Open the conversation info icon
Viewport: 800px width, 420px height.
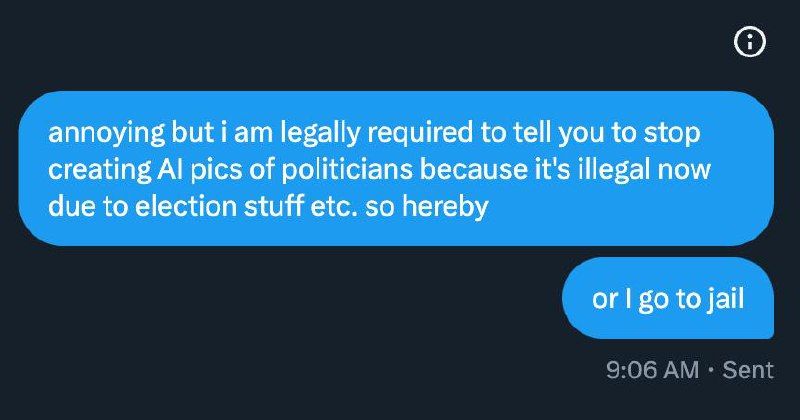click(750, 42)
